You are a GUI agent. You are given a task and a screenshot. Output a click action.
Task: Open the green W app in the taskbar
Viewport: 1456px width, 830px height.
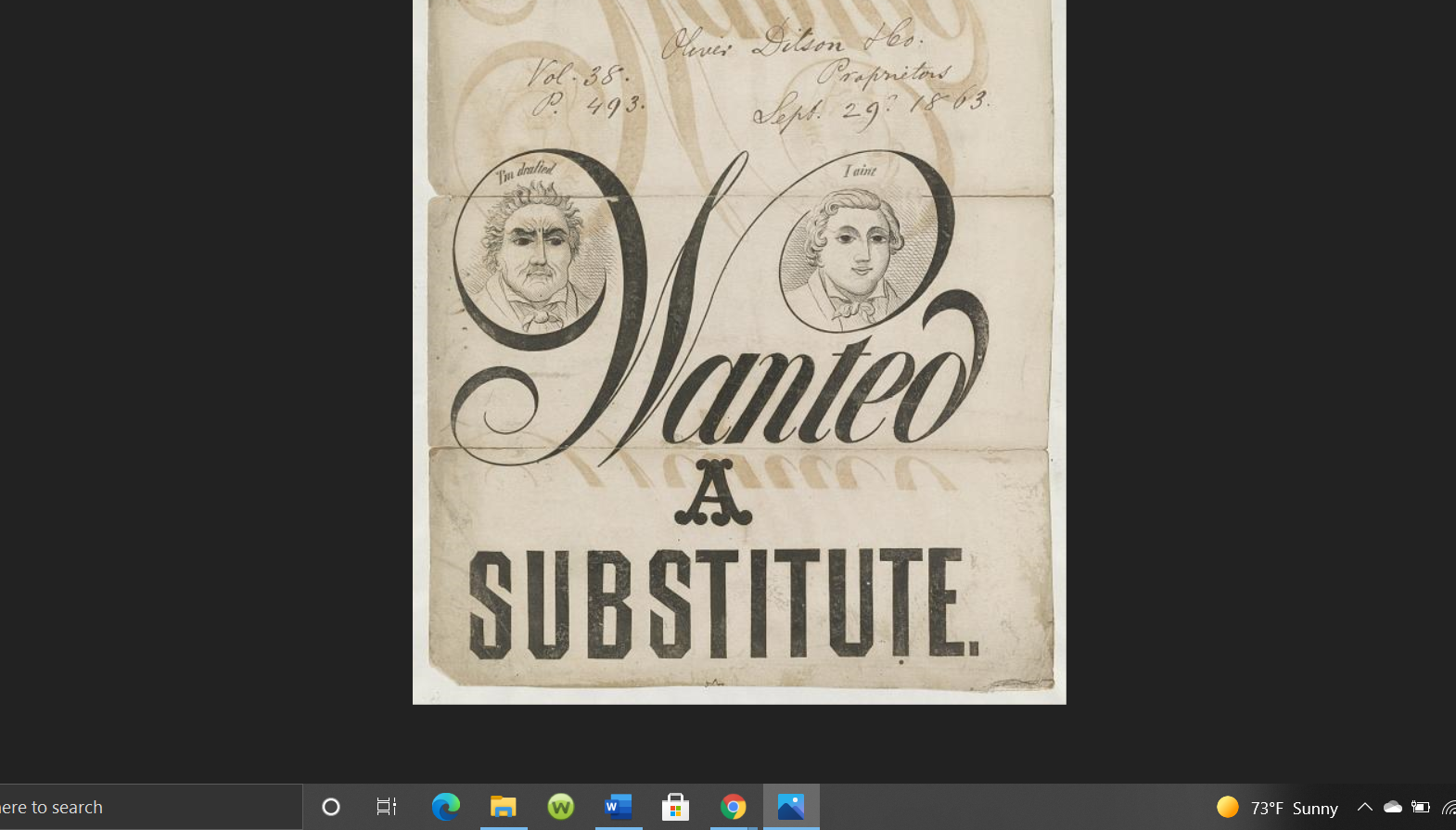[561, 807]
